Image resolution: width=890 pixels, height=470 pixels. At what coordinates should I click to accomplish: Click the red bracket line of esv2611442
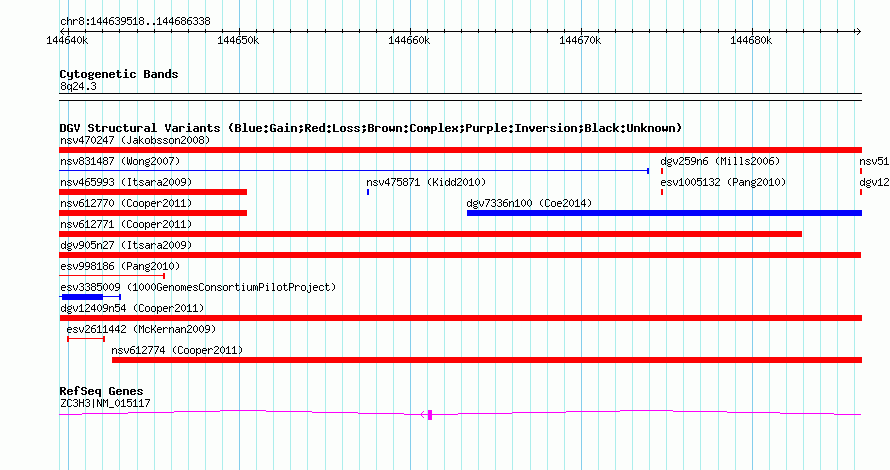point(86,339)
